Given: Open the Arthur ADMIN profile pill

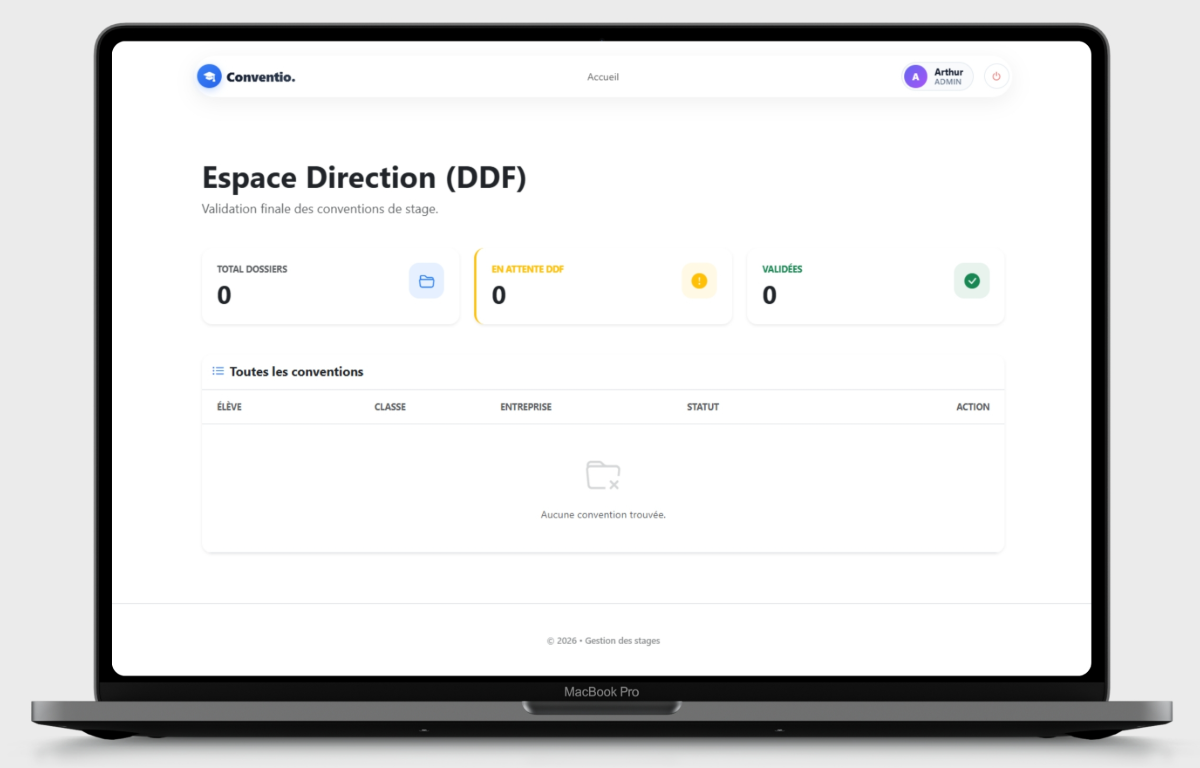Looking at the screenshot, I should (x=937, y=76).
